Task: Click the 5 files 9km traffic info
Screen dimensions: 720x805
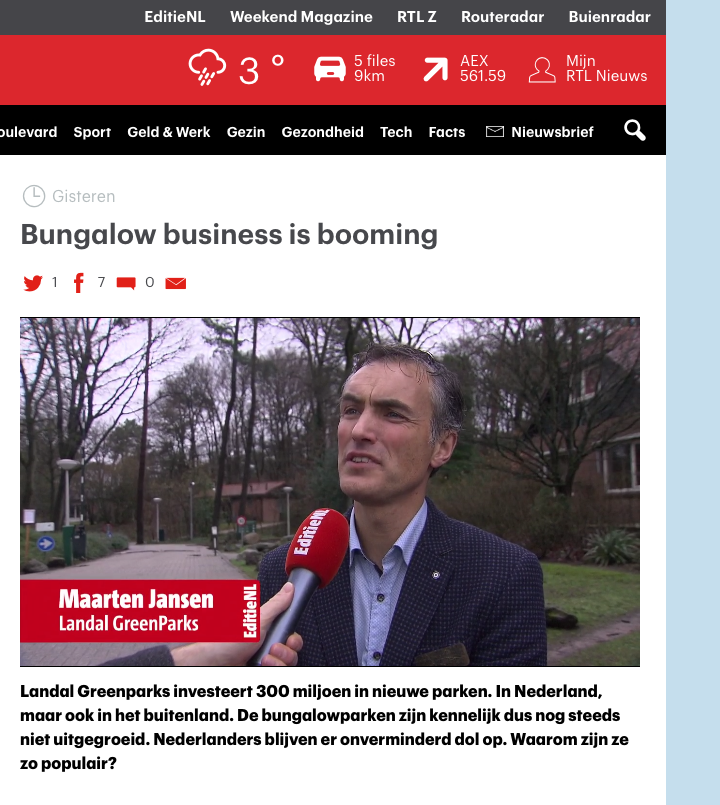Action: [374, 68]
